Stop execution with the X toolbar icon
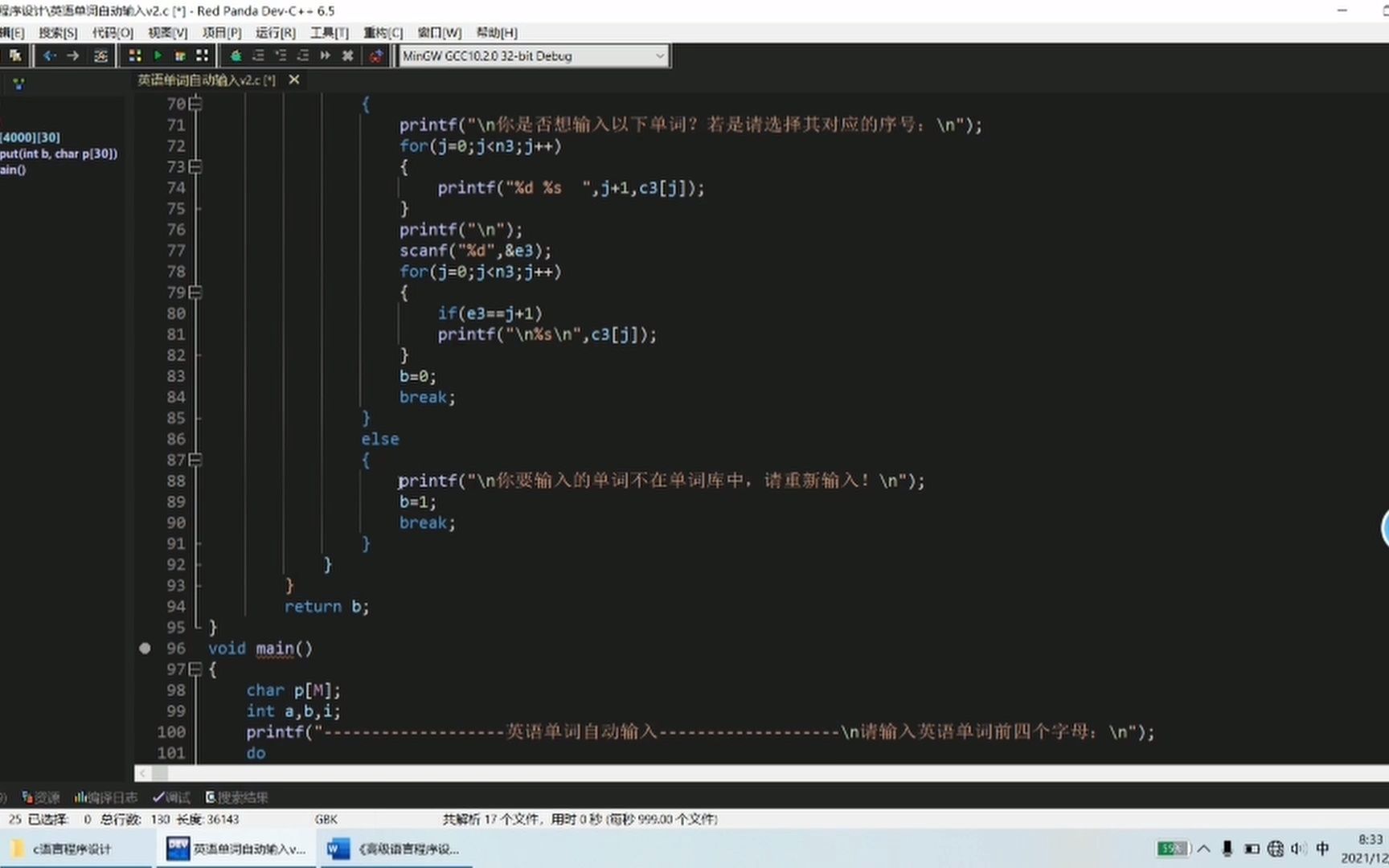Screen dimensions: 1389x868 348,55
